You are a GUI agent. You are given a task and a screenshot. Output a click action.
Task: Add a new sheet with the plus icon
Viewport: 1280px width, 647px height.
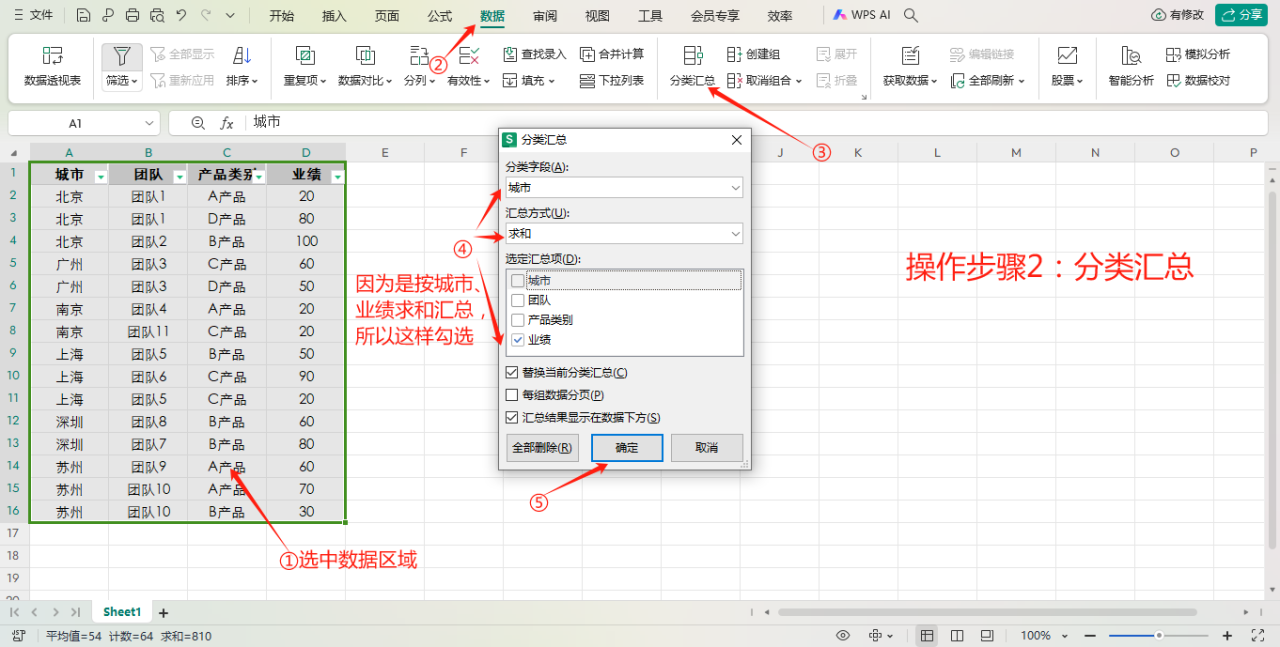click(164, 612)
